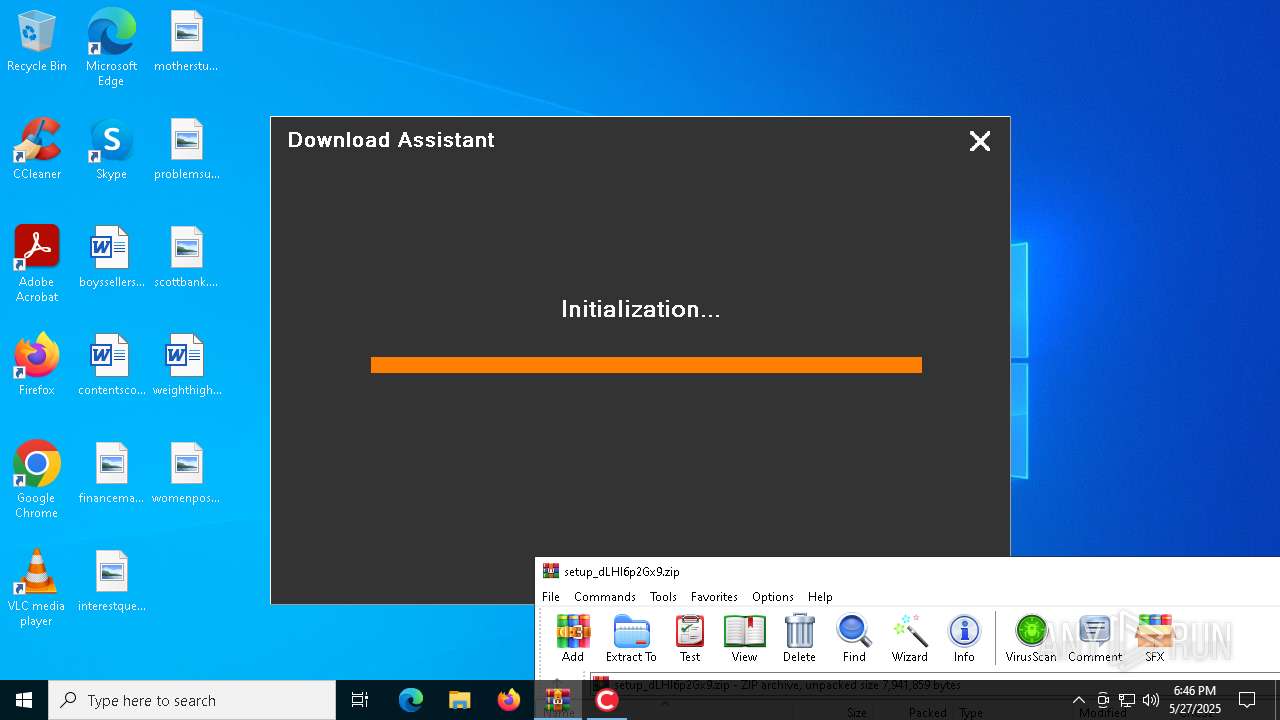Click the network icon in system tray
Image resolution: width=1280 pixels, height=720 pixels.
click(1127, 700)
